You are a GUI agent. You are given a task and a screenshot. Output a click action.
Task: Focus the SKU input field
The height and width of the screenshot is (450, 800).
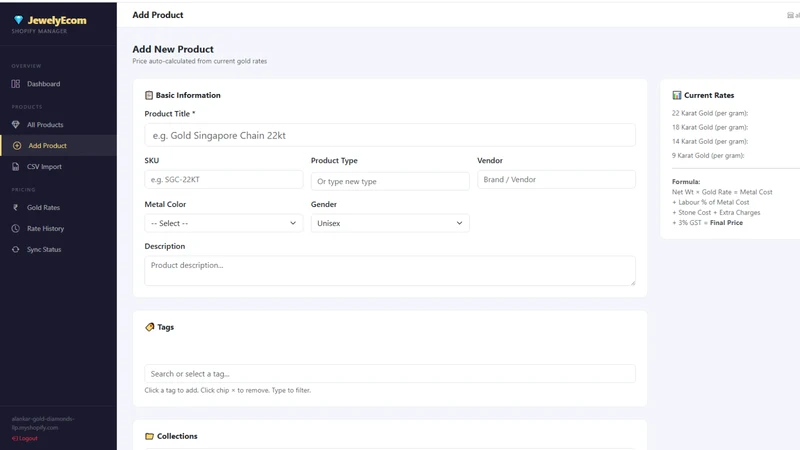click(x=223, y=180)
